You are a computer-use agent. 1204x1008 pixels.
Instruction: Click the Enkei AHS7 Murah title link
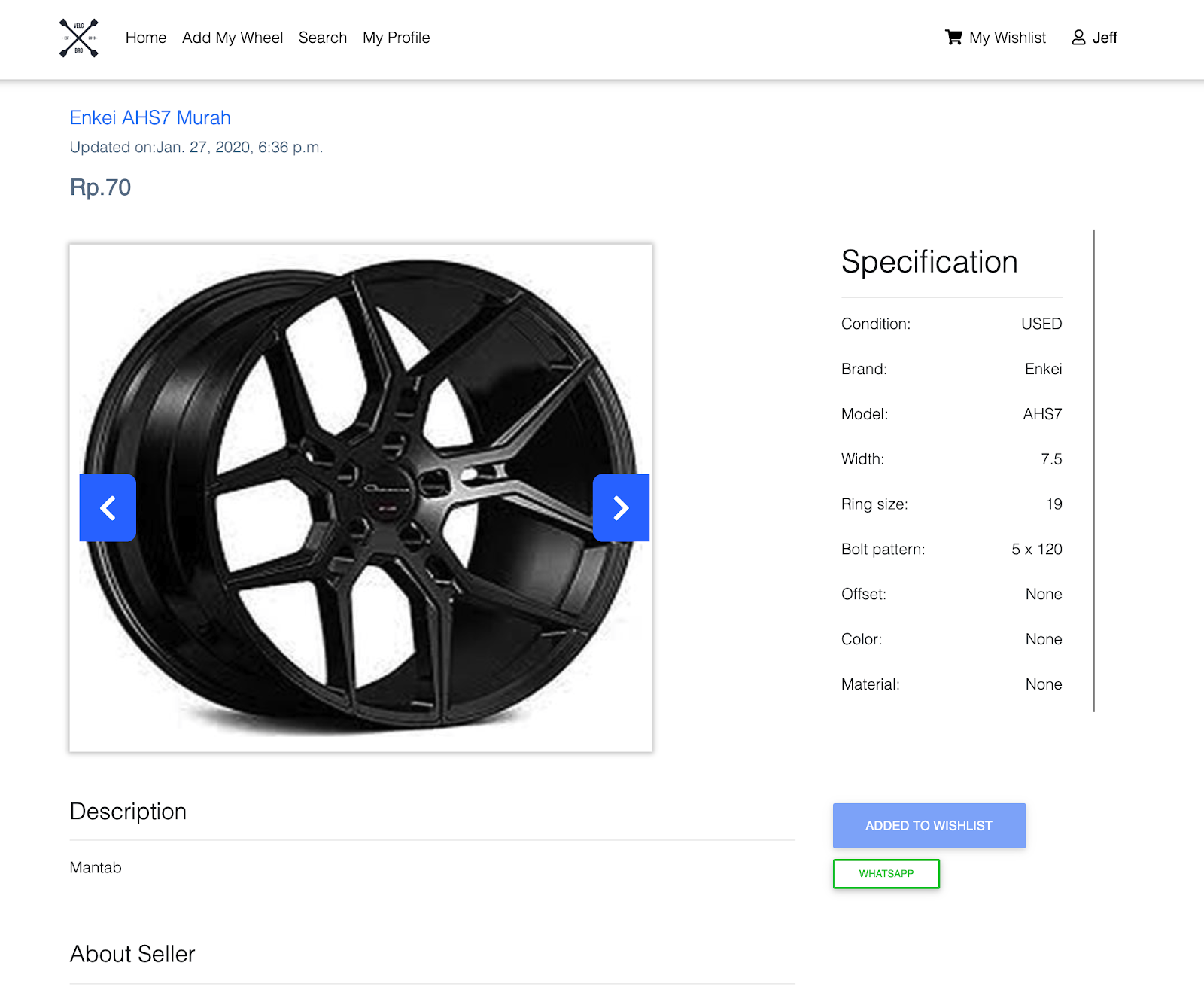tap(150, 117)
